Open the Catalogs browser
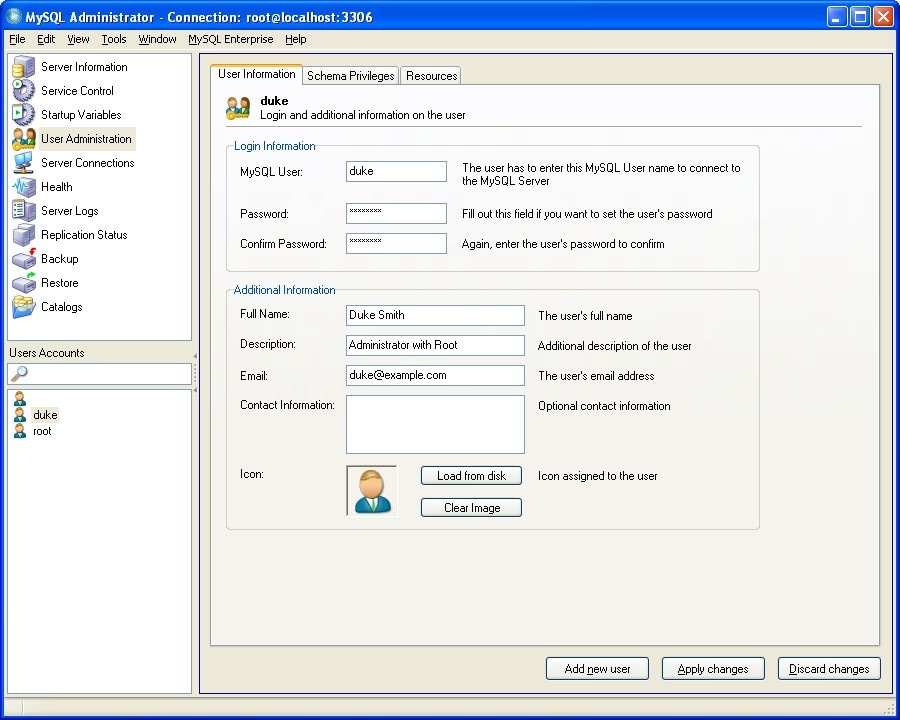 (62, 306)
